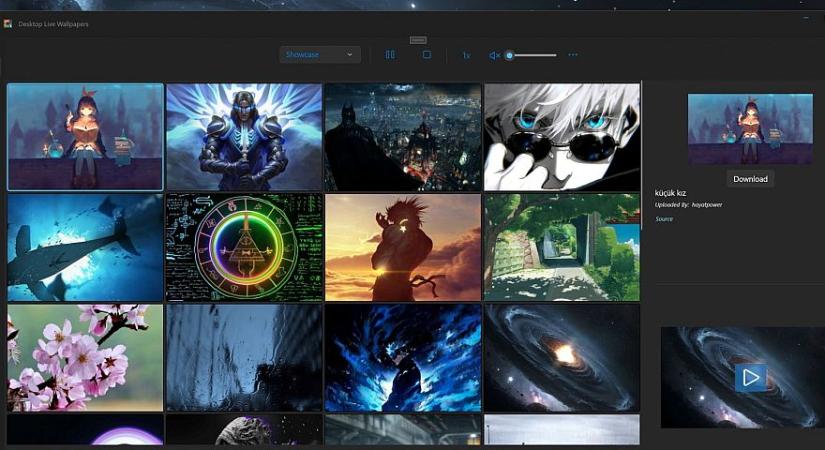Adjust the volume slider

click(532, 55)
